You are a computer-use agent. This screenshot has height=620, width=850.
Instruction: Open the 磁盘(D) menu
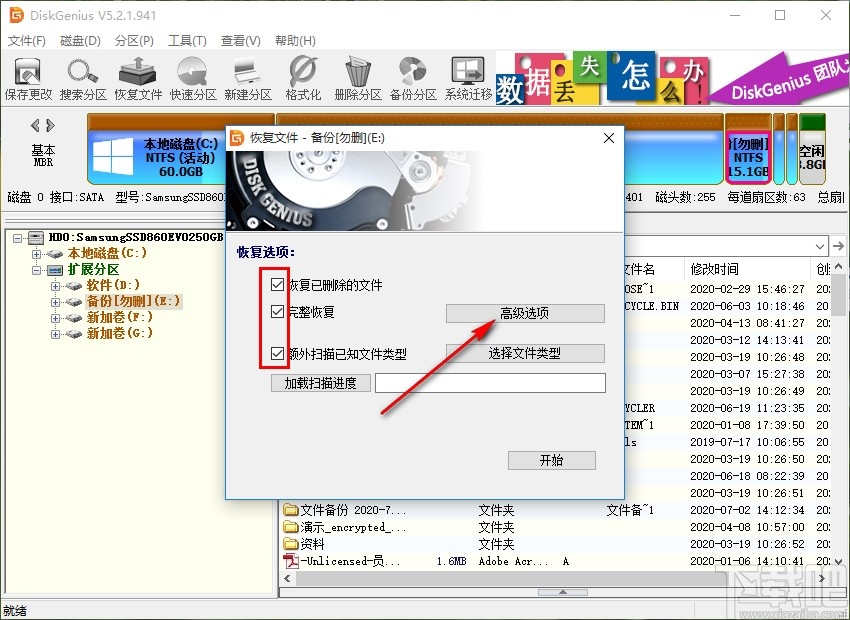pyautogui.click(x=80, y=41)
